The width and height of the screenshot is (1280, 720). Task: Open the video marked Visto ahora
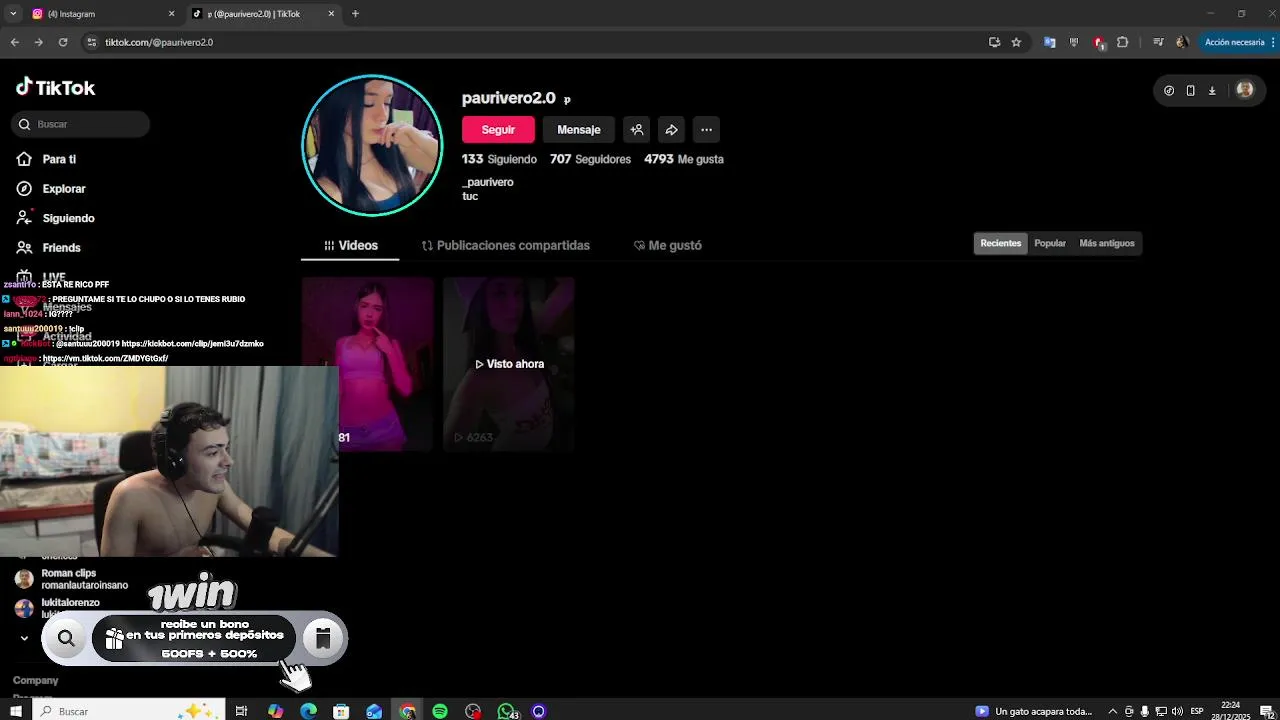509,364
